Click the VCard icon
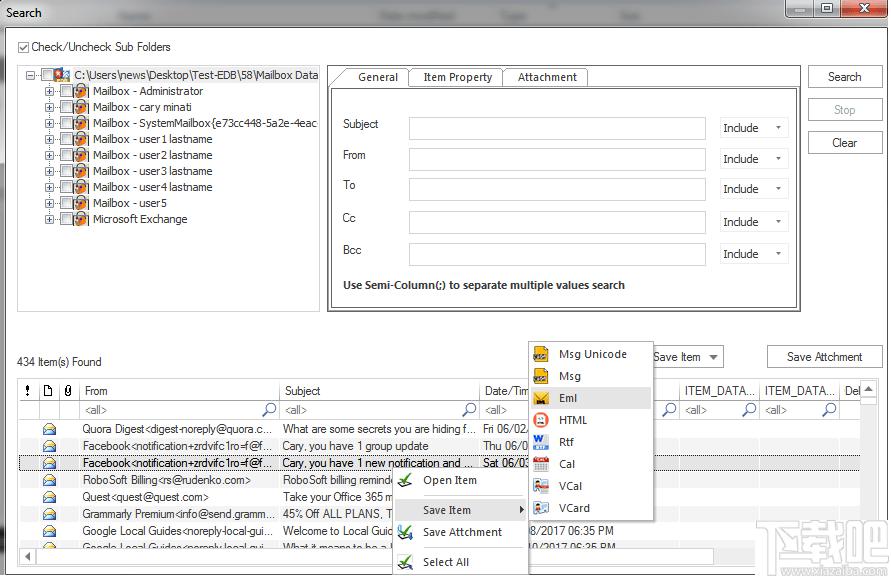Screen dimensions: 891x576 pos(540,508)
